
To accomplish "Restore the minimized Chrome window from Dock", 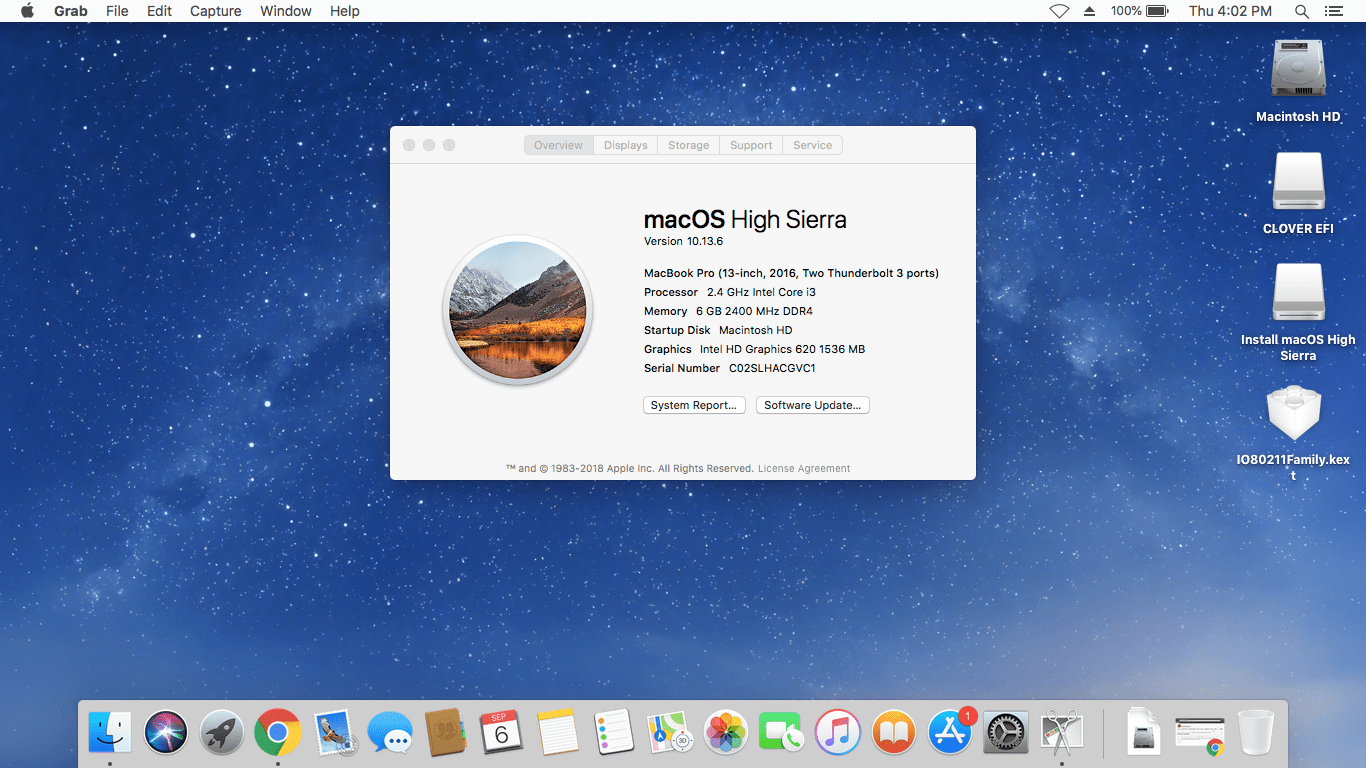I will pos(1200,735).
